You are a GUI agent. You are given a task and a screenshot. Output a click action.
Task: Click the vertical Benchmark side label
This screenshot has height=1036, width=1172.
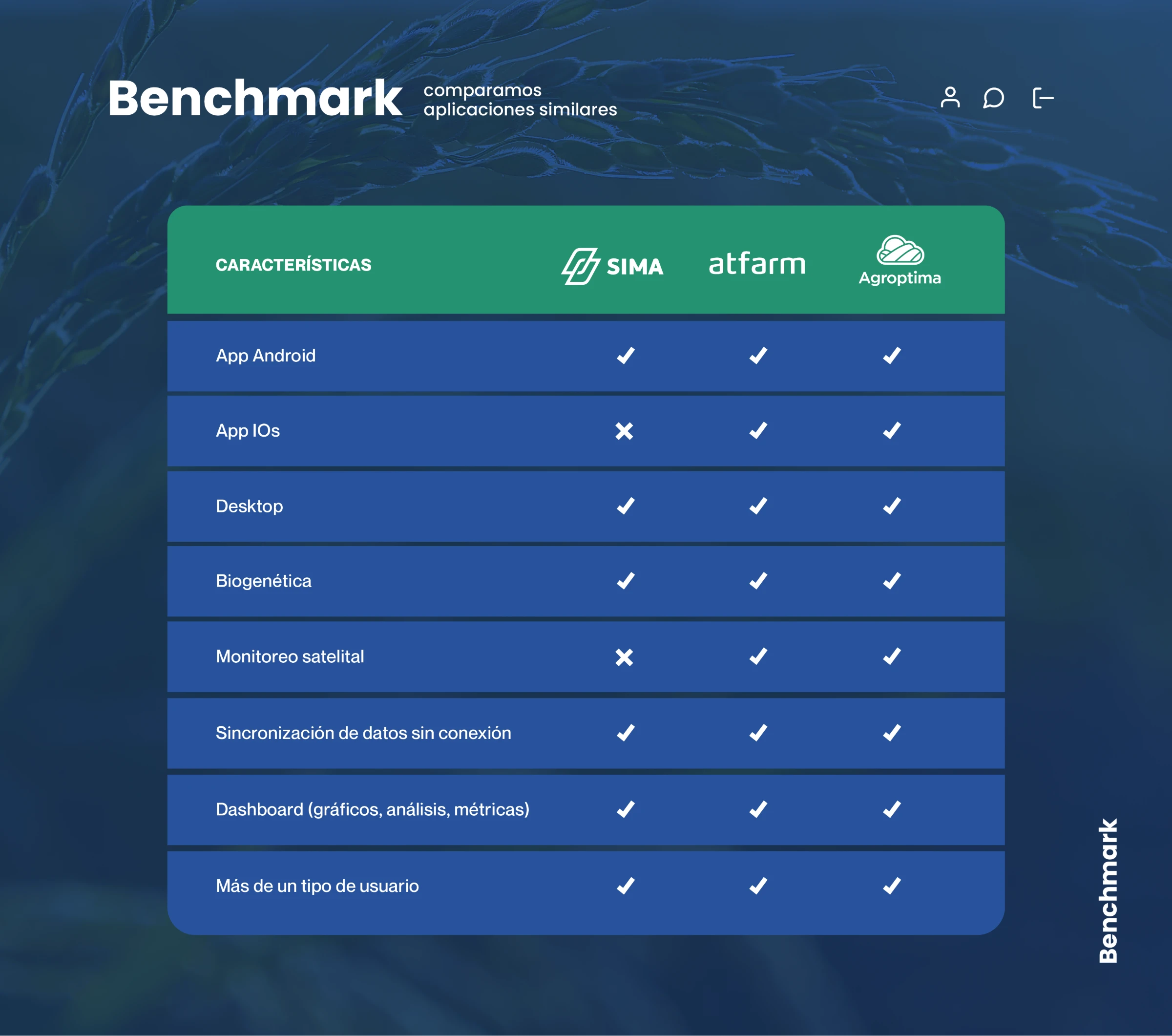click(1108, 890)
